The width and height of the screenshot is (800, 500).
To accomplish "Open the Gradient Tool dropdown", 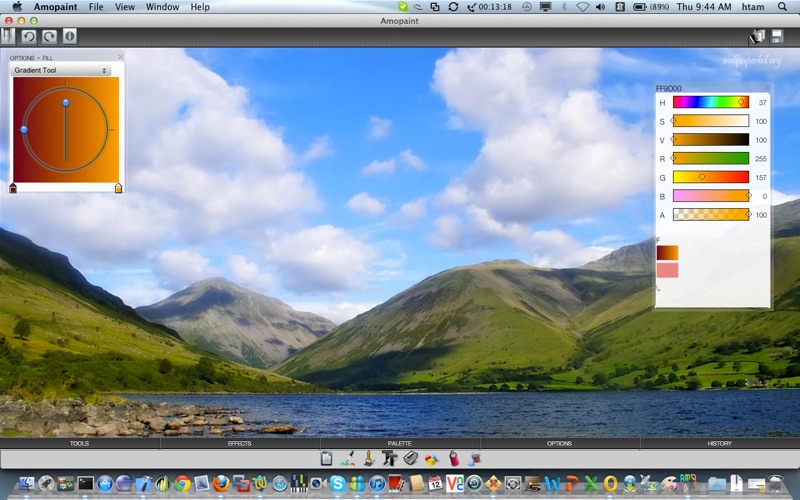I will click(x=60, y=70).
